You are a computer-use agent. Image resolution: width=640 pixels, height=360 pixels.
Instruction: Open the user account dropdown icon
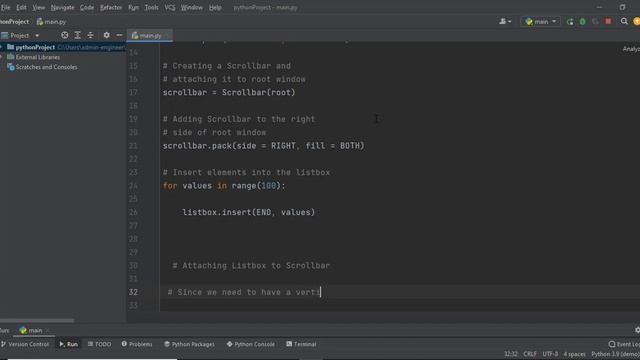[x=505, y=21]
